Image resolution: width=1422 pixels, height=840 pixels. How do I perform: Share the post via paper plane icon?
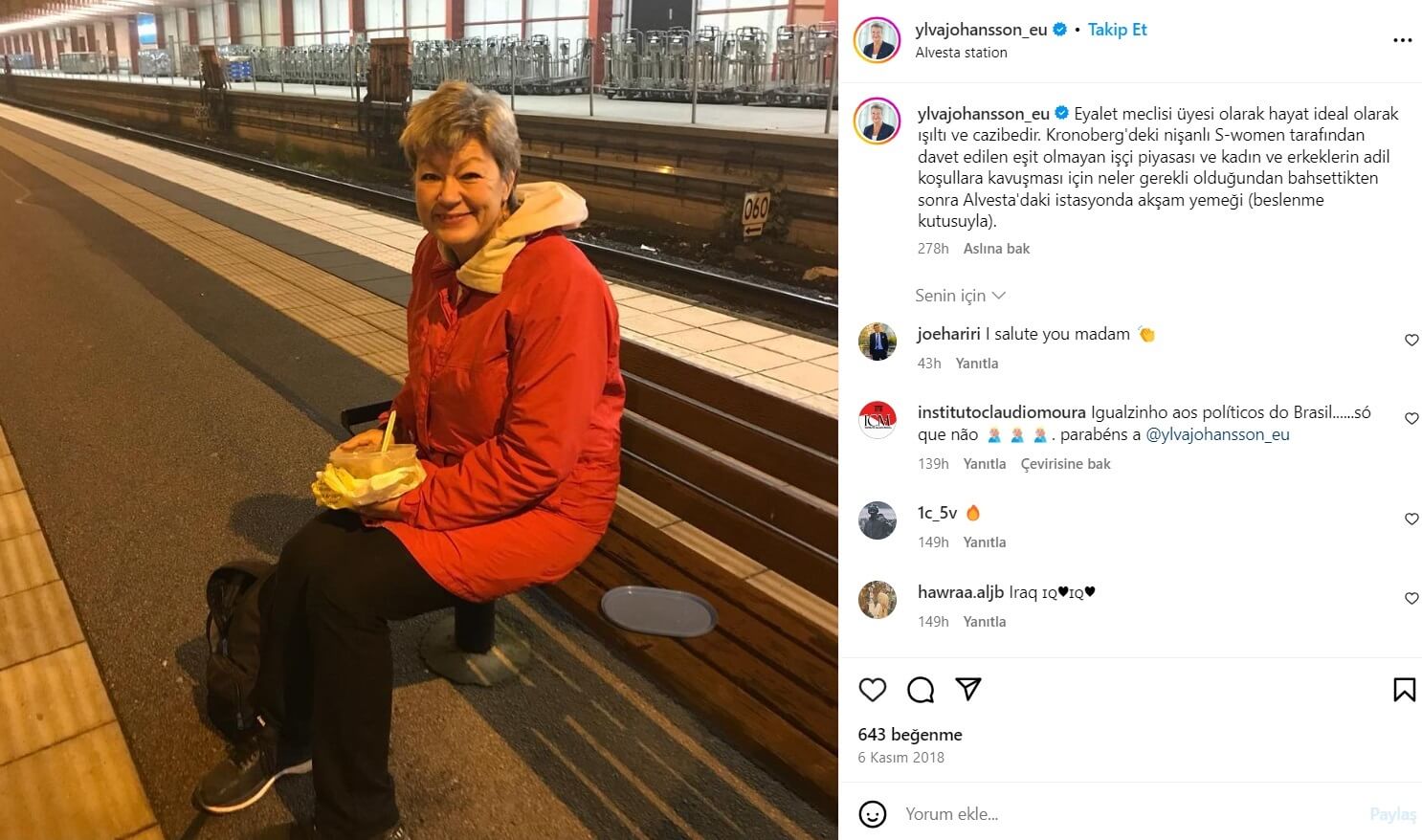pyautogui.click(x=968, y=690)
